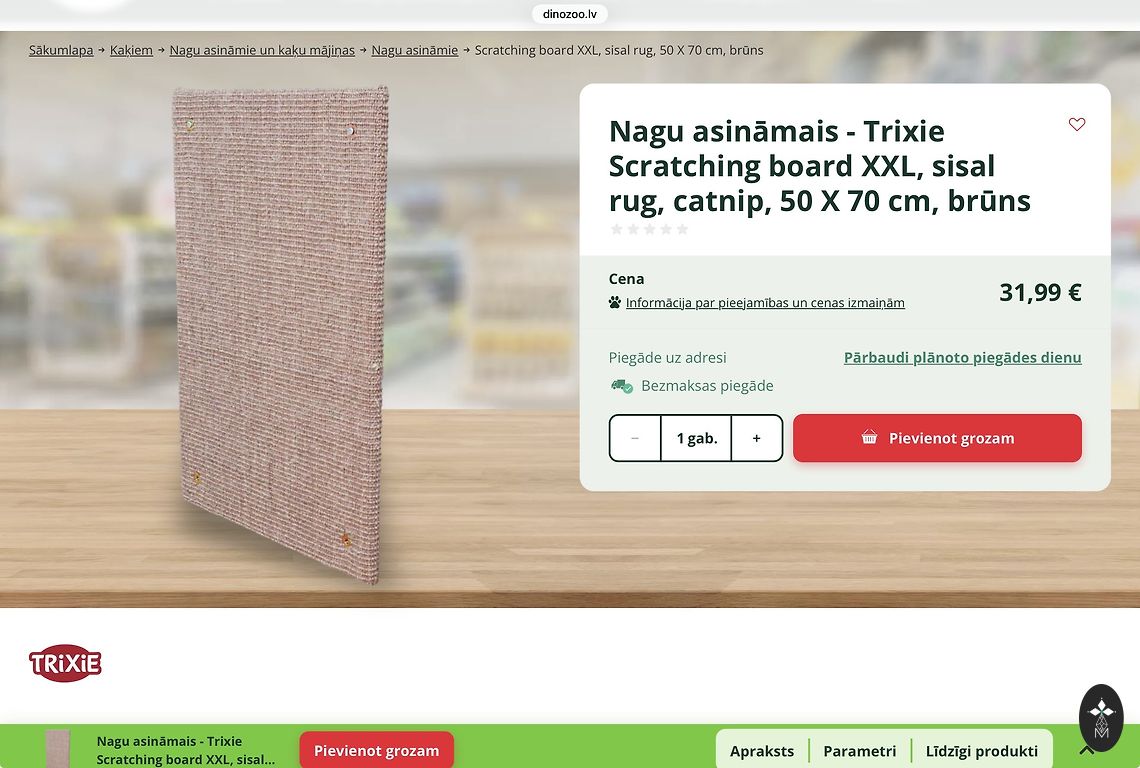This screenshot has width=1140, height=768.
Task: Click the free delivery truck icon
Action: 621,385
